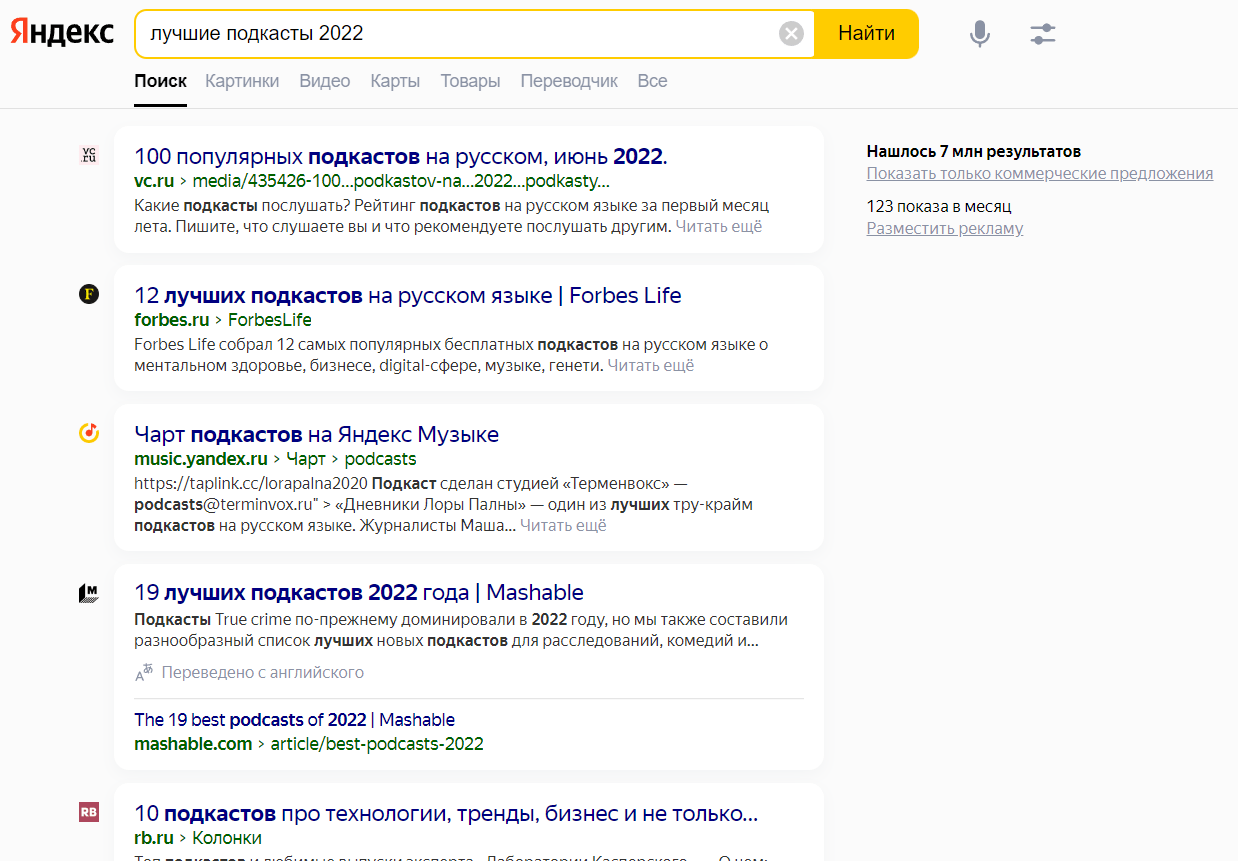Click the Разместить рекламу link

coord(945,229)
